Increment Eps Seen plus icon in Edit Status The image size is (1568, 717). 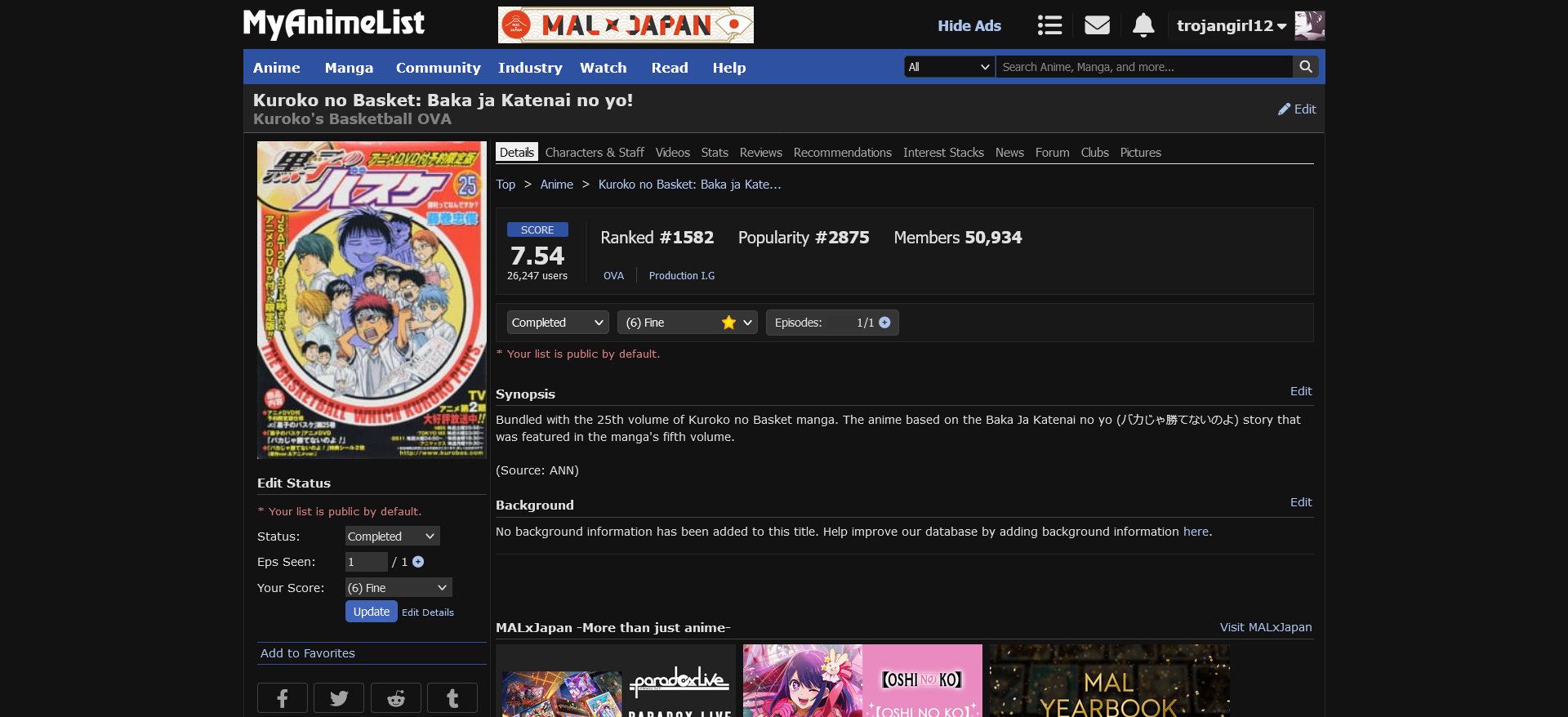pyautogui.click(x=418, y=562)
